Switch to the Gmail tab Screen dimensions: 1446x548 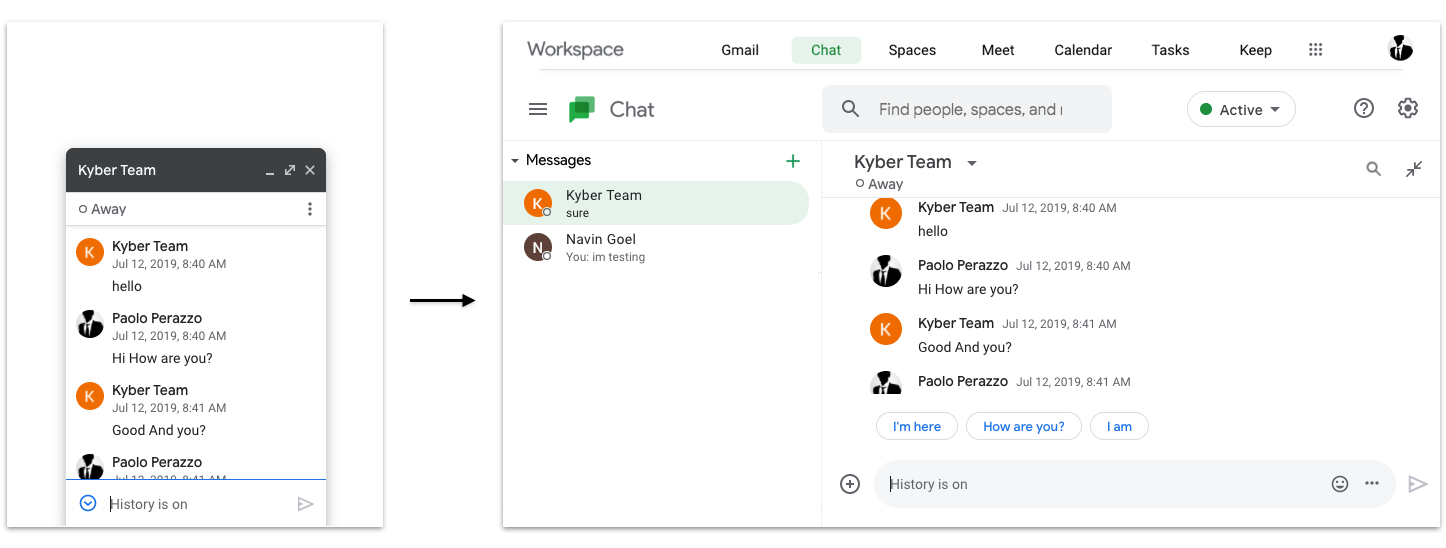[740, 50]
